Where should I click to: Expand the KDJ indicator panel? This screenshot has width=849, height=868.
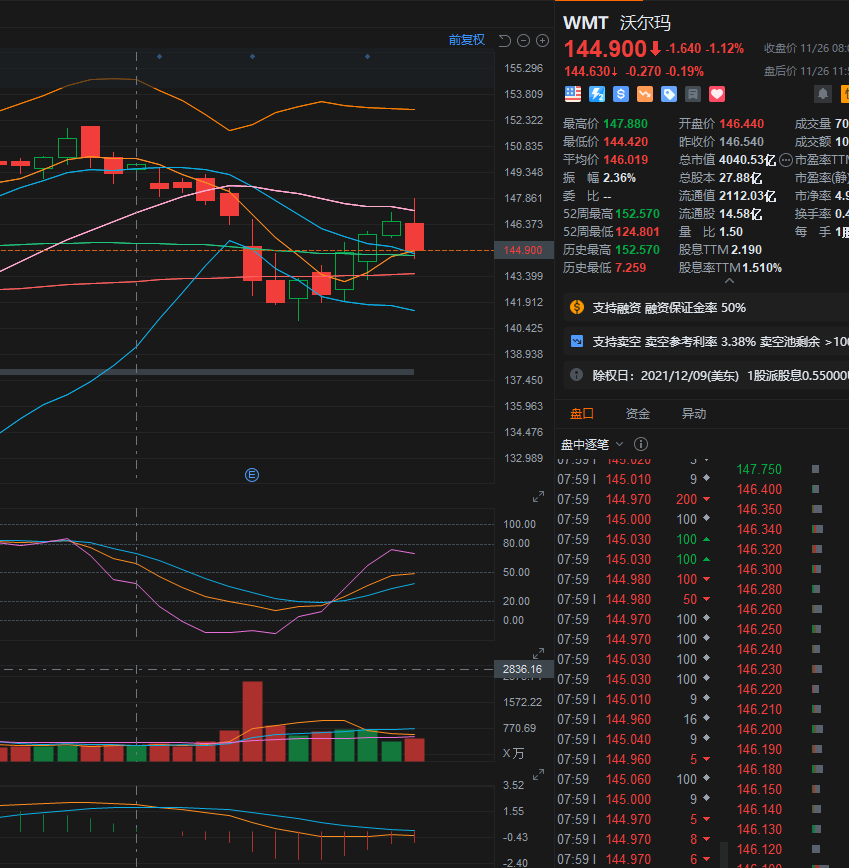pos(538,654)
